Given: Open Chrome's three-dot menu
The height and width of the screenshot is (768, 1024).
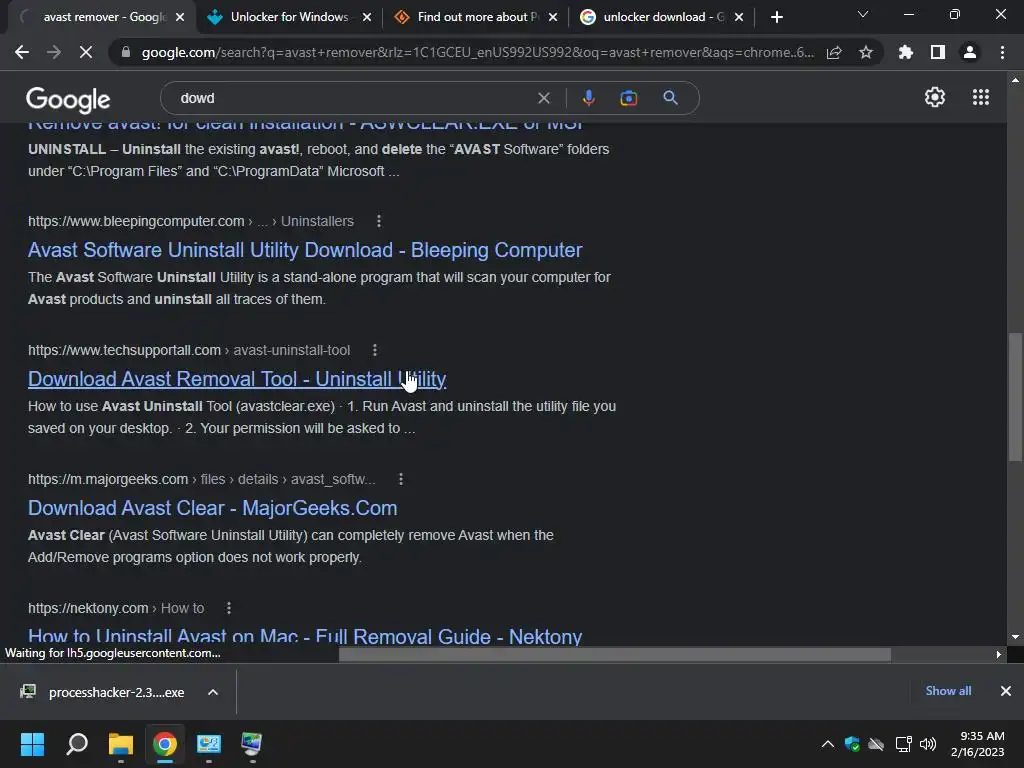Looking at the screenshot, I should pos(1002,52).
